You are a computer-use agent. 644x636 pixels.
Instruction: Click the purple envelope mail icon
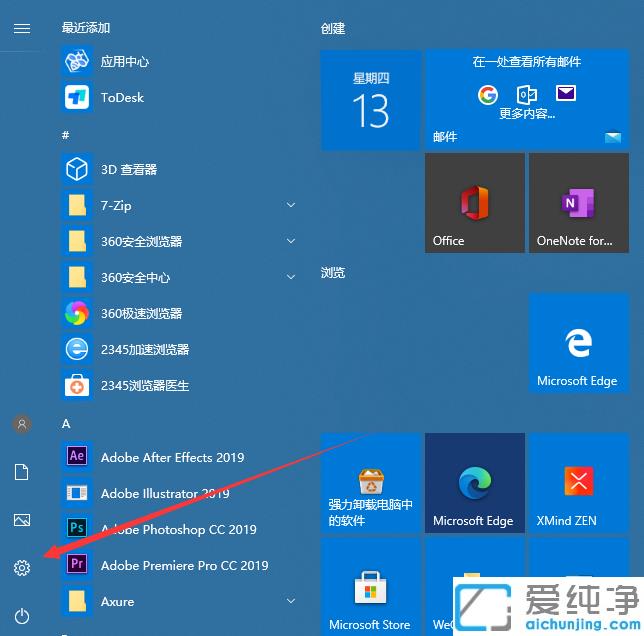pyautogui.click(x=566, y=93)
